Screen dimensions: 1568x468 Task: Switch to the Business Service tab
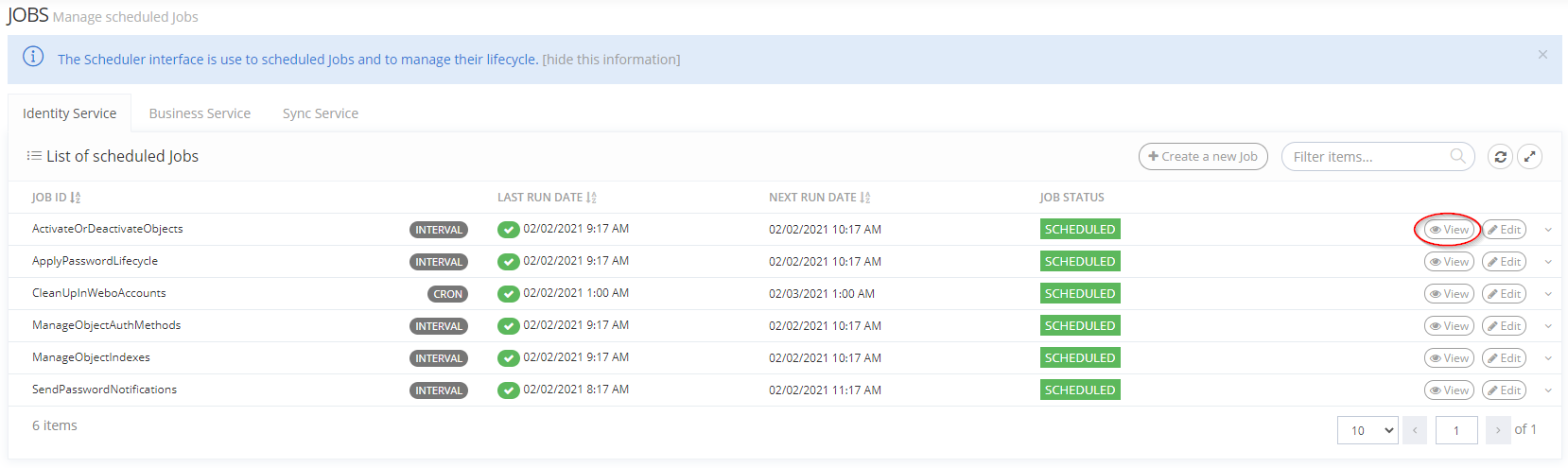(x=200, y=113)
